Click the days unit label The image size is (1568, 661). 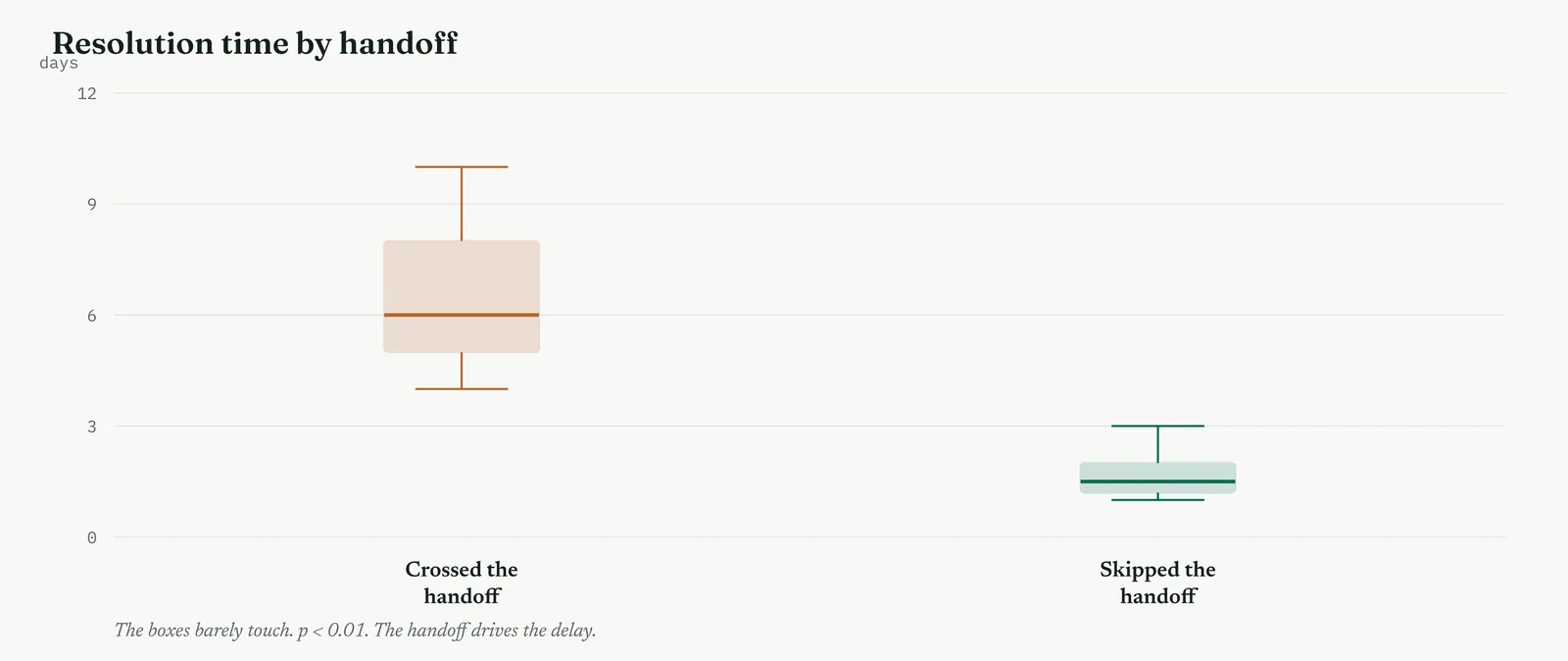pyautogui.click(x=59, y=64)
